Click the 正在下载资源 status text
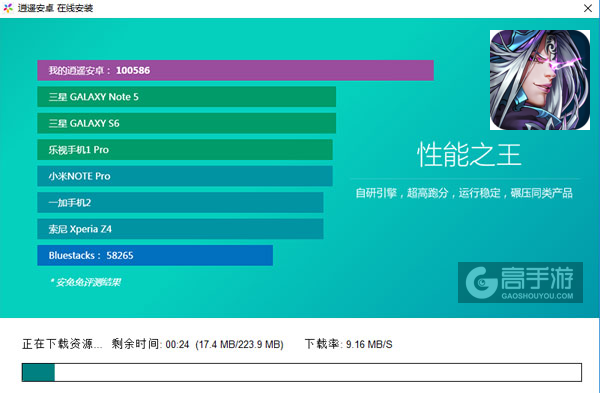The height and width of the screenshot is (393, 600). click(62, 344)
